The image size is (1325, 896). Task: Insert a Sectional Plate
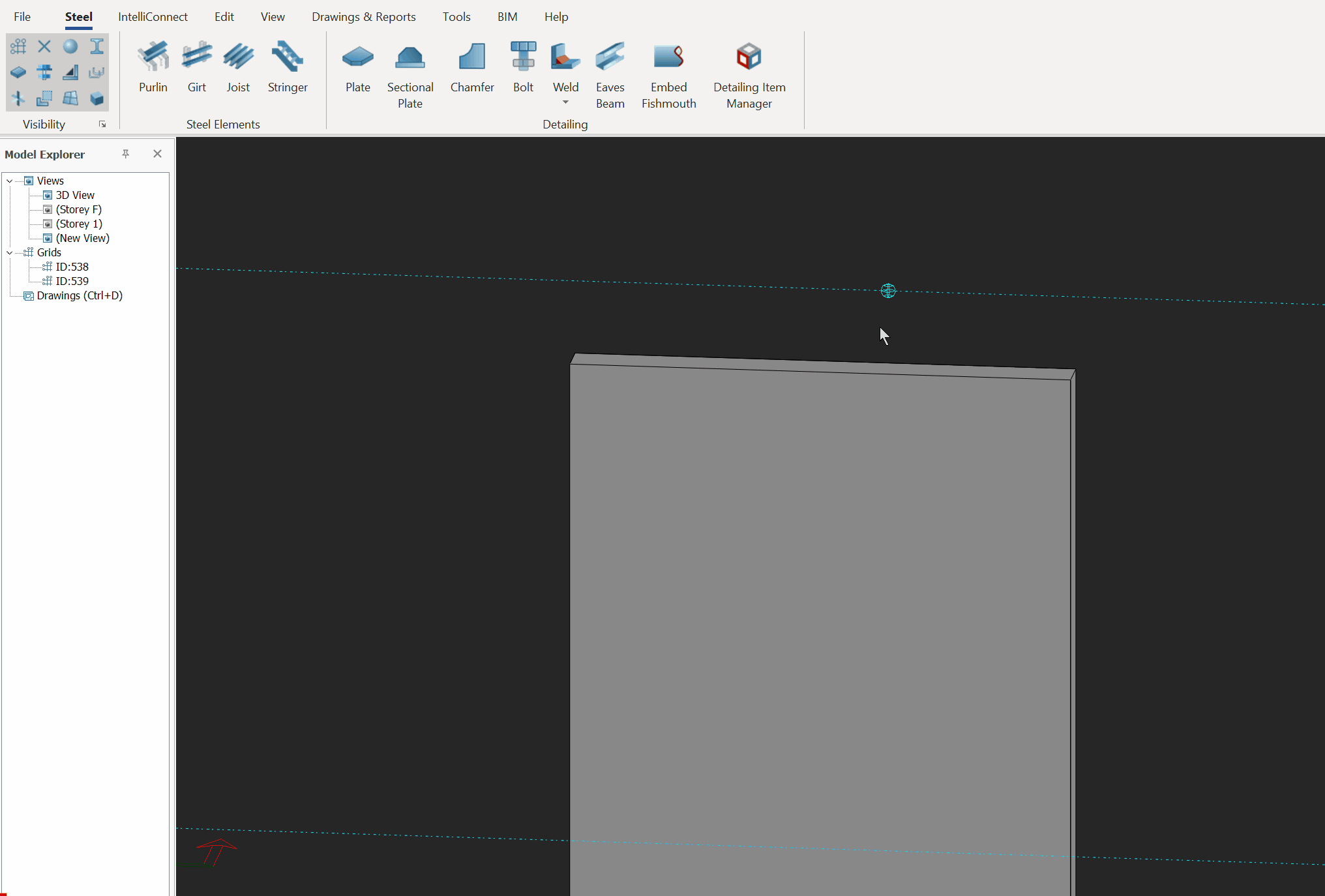[409, 75]
